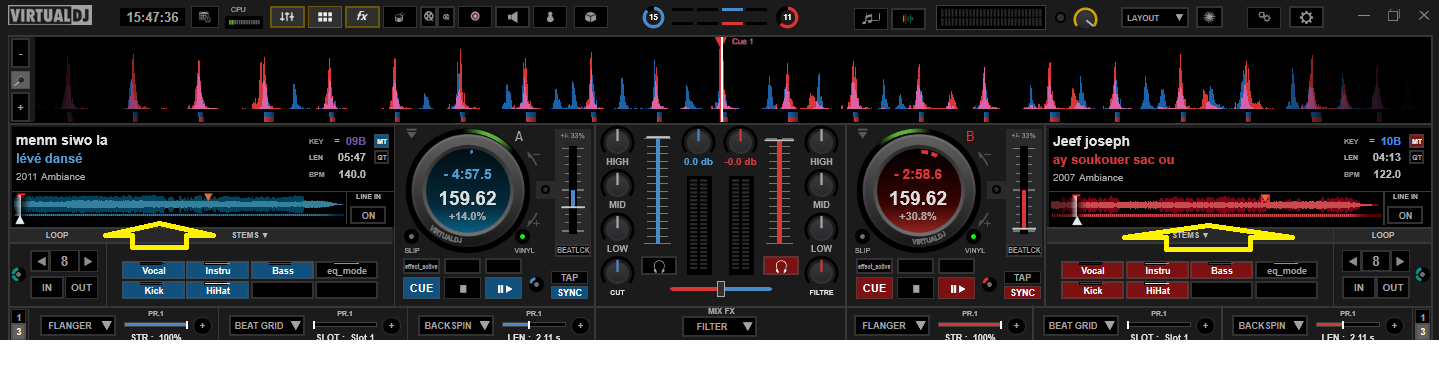
Task: Open deck A BACKSPIN effect dropdown
Action: pyautogui.click(x=456, y=325)
